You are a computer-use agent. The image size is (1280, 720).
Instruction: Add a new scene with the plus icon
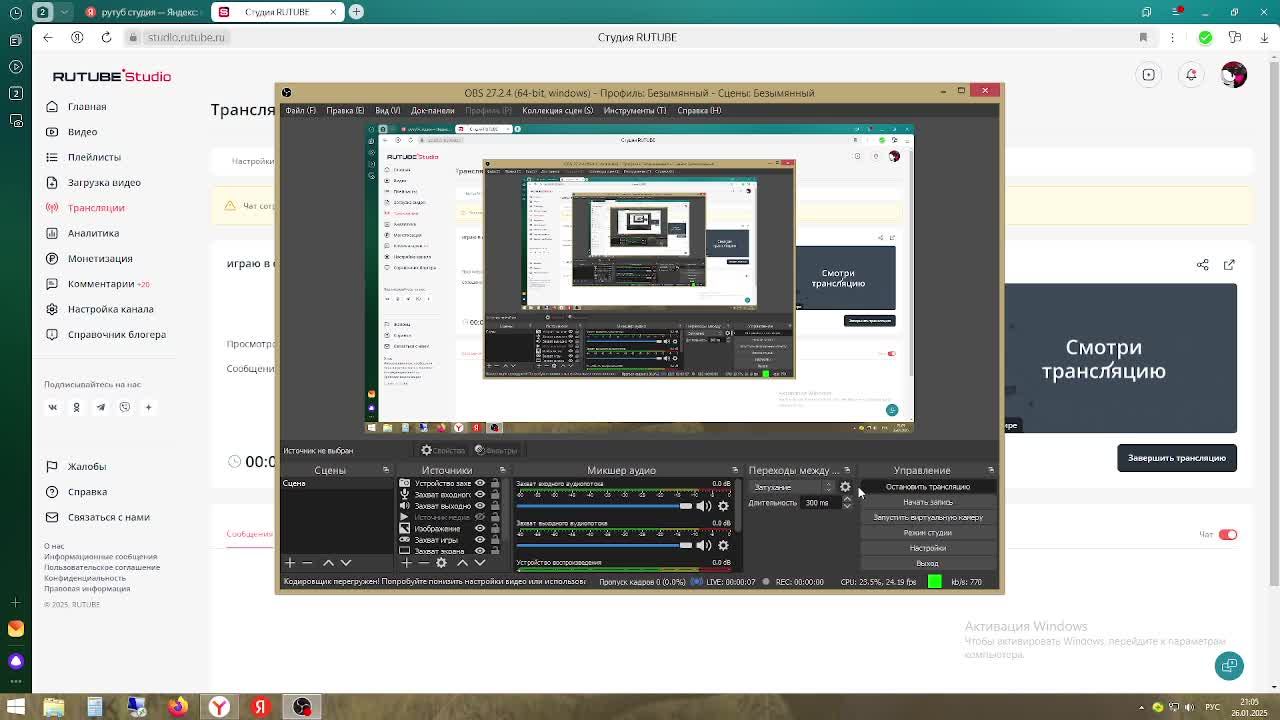coord(290,563)
